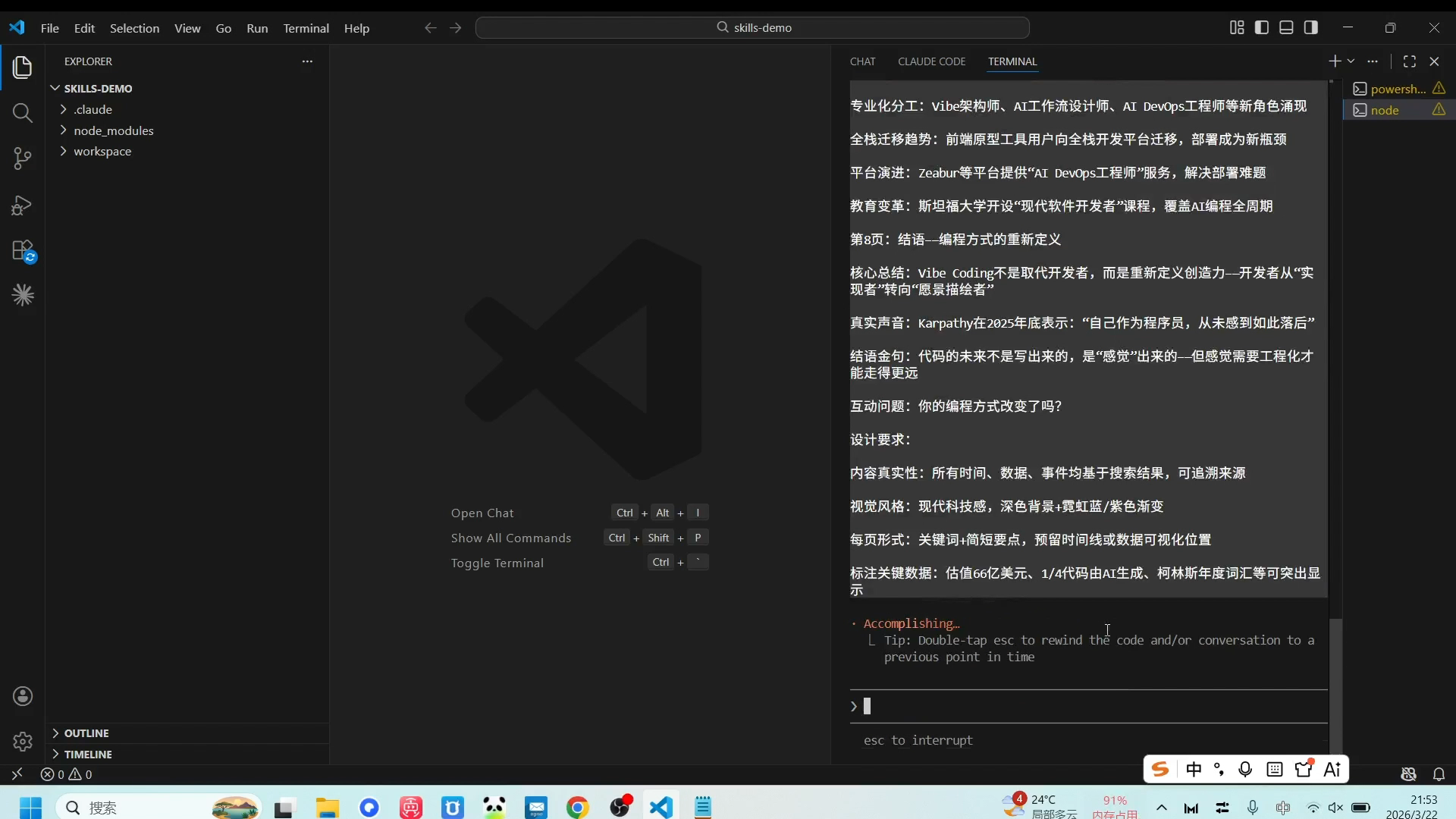Image resolution: width=1456 pixels, height=819 pixels.
Task: Click the terminal vertical scrollbar
Action: point(1336,682)
